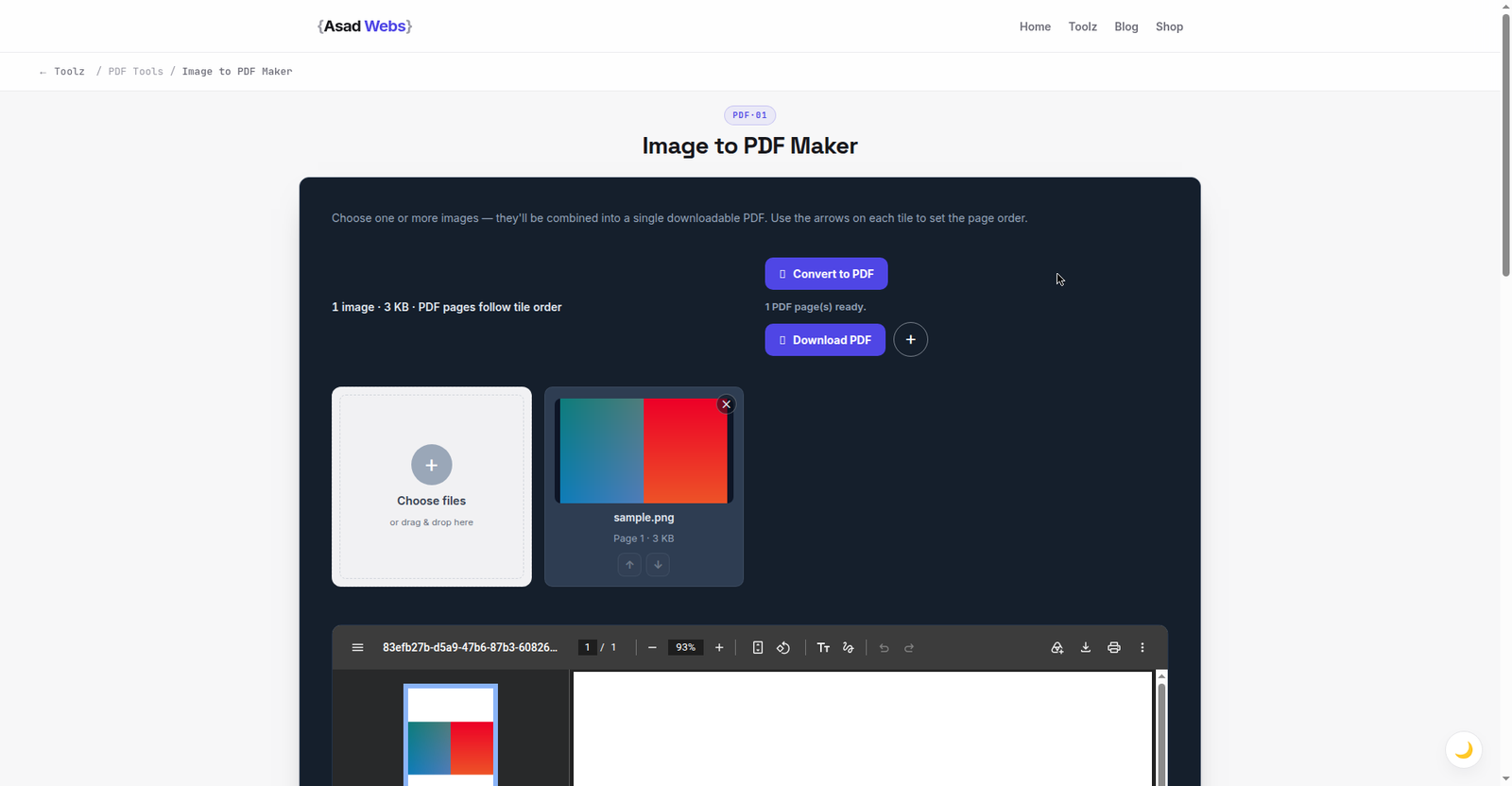Toggle the PDF viewer sidebar menu

357,647
